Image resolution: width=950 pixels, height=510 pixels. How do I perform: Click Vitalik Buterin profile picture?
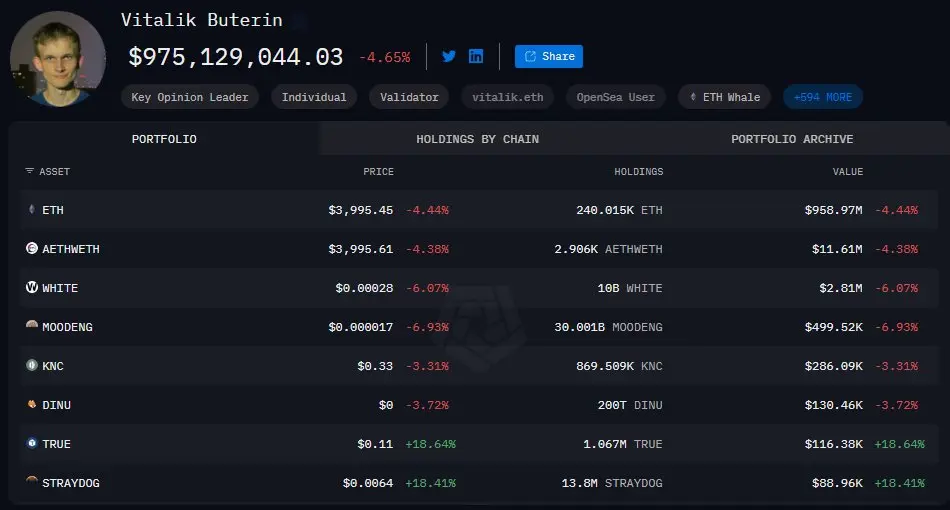pos(58,59)
